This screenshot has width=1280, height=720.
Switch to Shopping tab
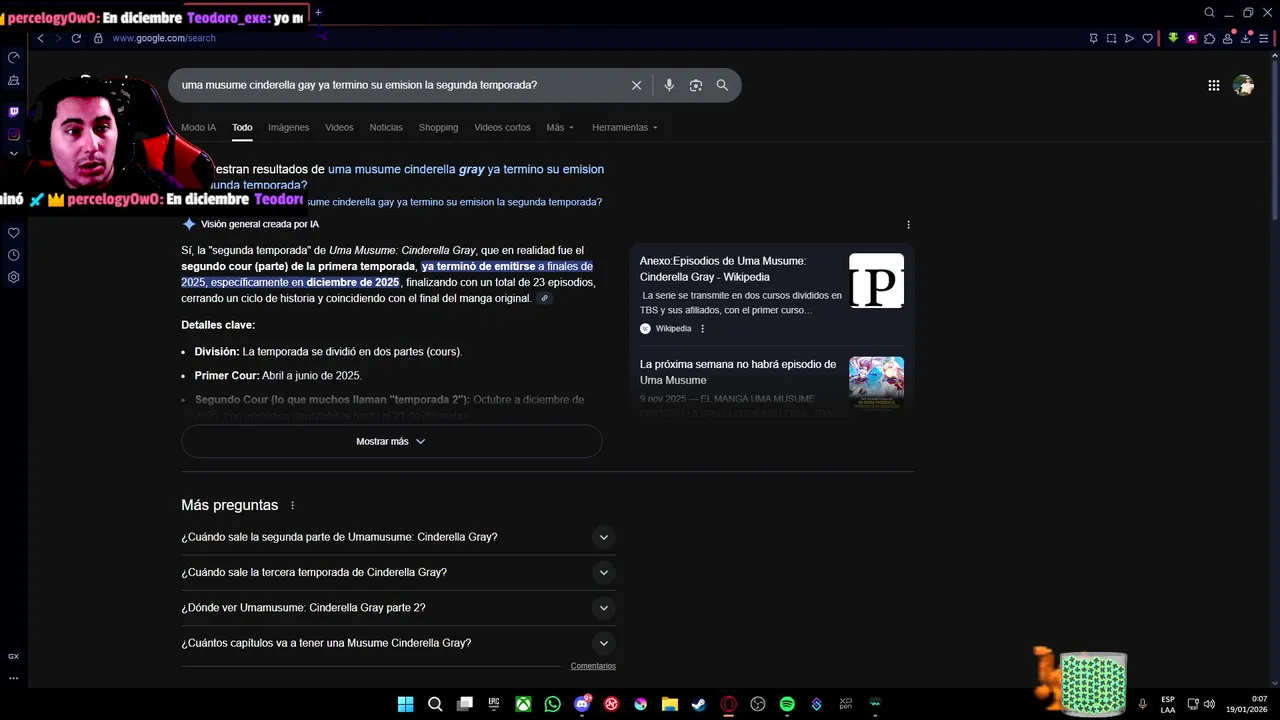[438, 127]
